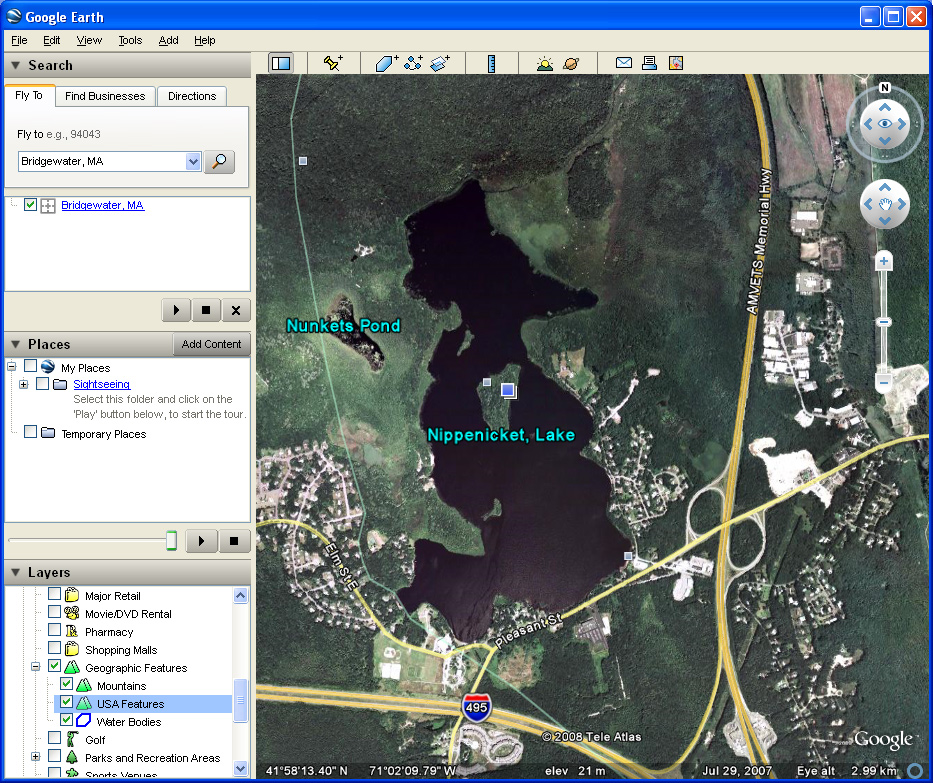Open the Add menu
The image size is (933, 783).
coord(168,40)
